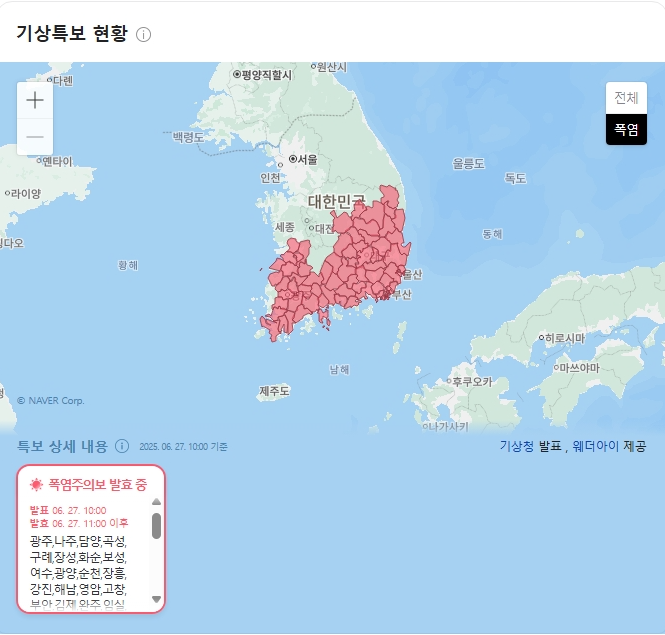
Task: Click the 백령도 label on the map
Action: tap(188, 137)
